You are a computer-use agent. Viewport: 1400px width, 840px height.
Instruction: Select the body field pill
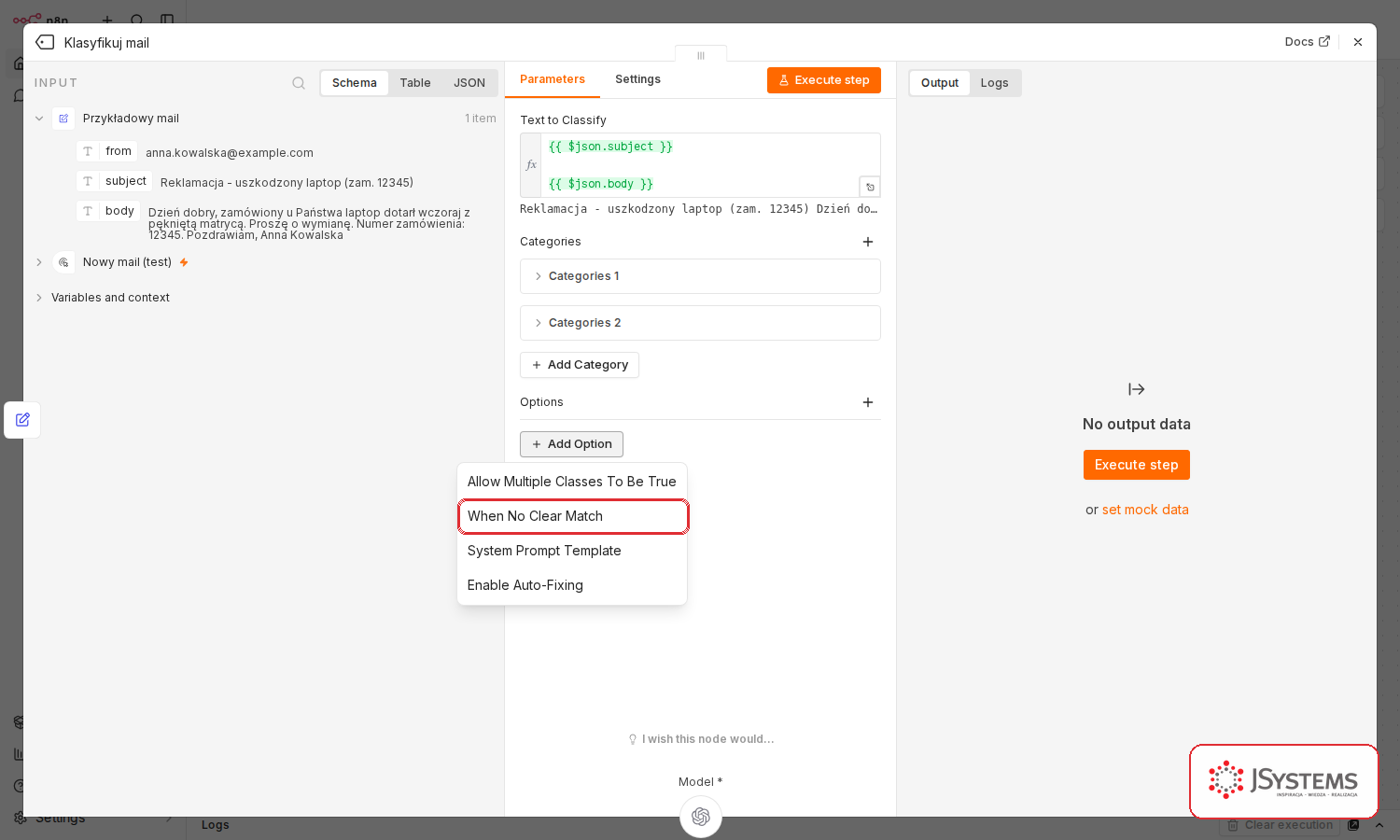pos(108,211)
